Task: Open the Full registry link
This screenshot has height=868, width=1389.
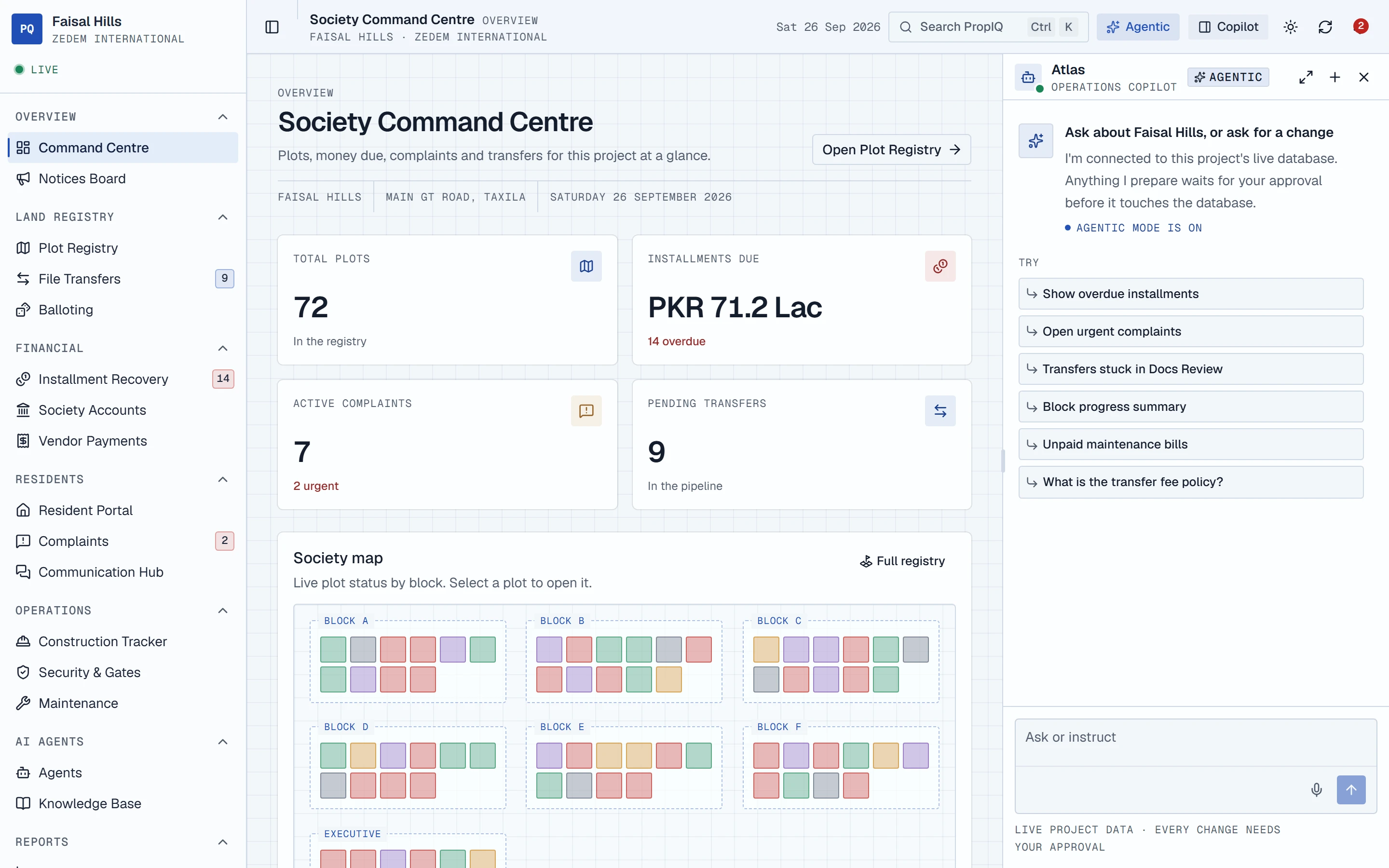Action: 902,561
